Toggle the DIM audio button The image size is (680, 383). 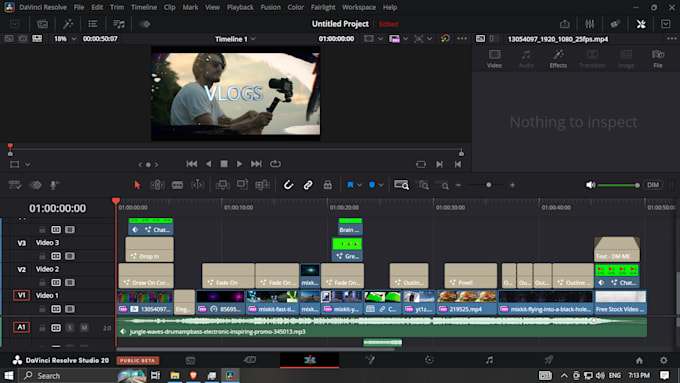point(653,185)
